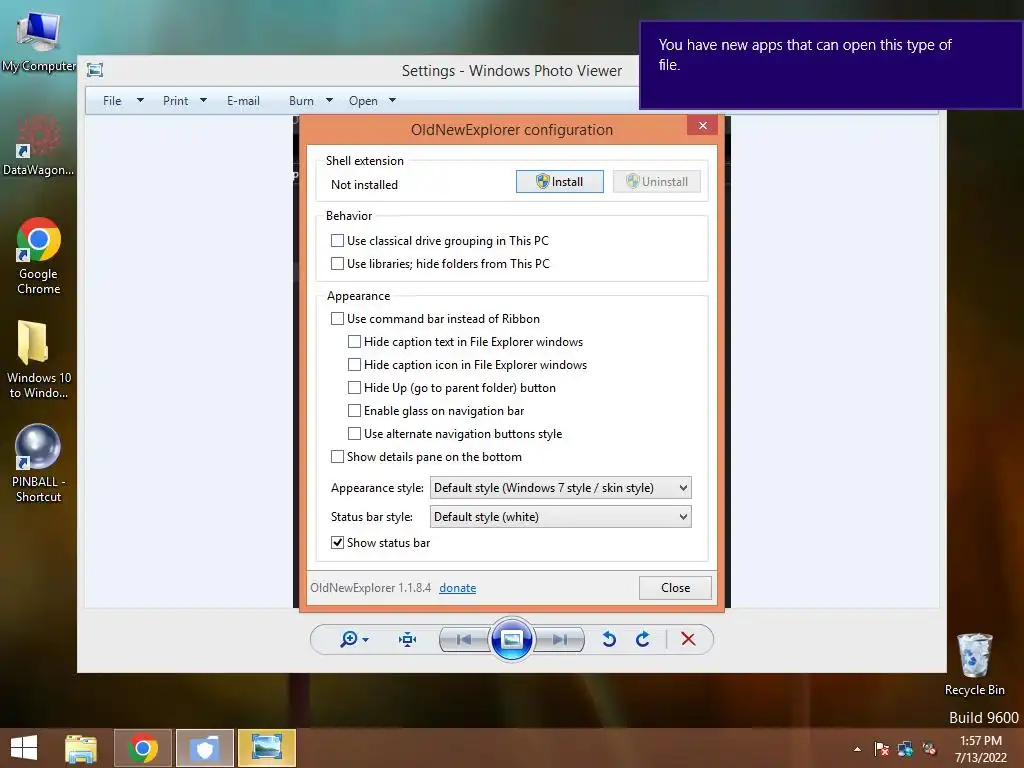
Task: Open Recycle Bin on desktop
Action: pos(974,664)
